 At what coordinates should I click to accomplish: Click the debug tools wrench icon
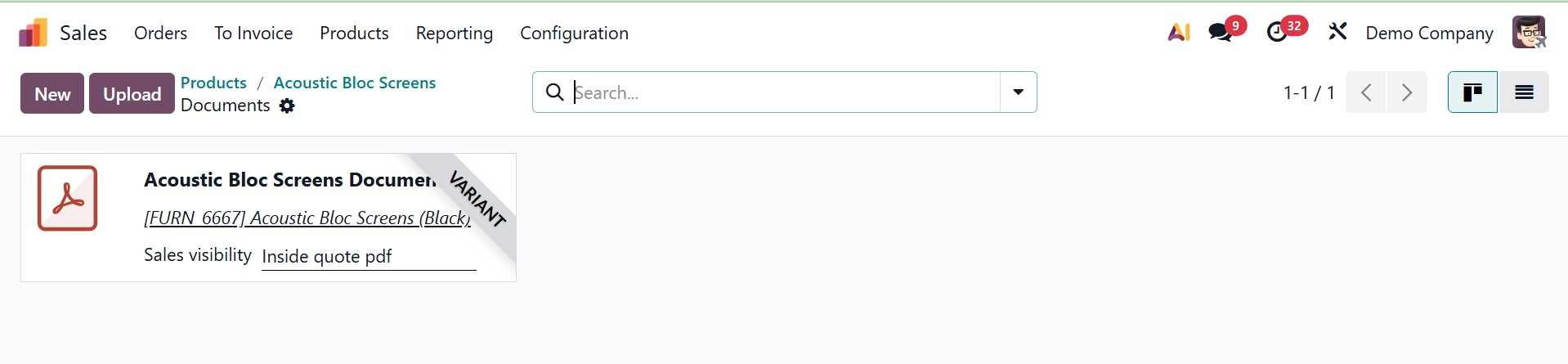[1337, 33]
